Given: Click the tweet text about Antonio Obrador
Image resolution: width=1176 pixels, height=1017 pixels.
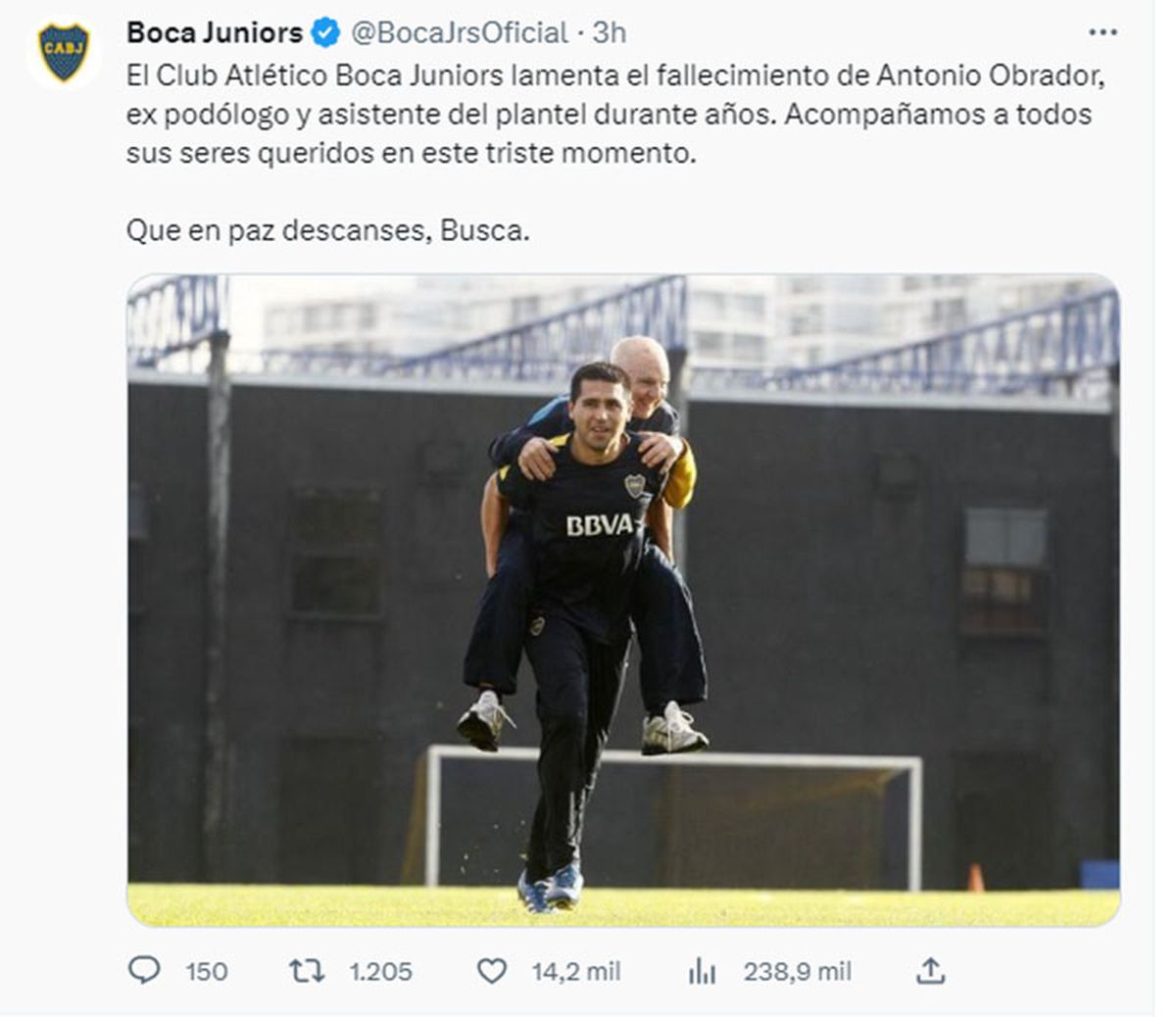Looking at the screenshot, I should coord(609,114).
